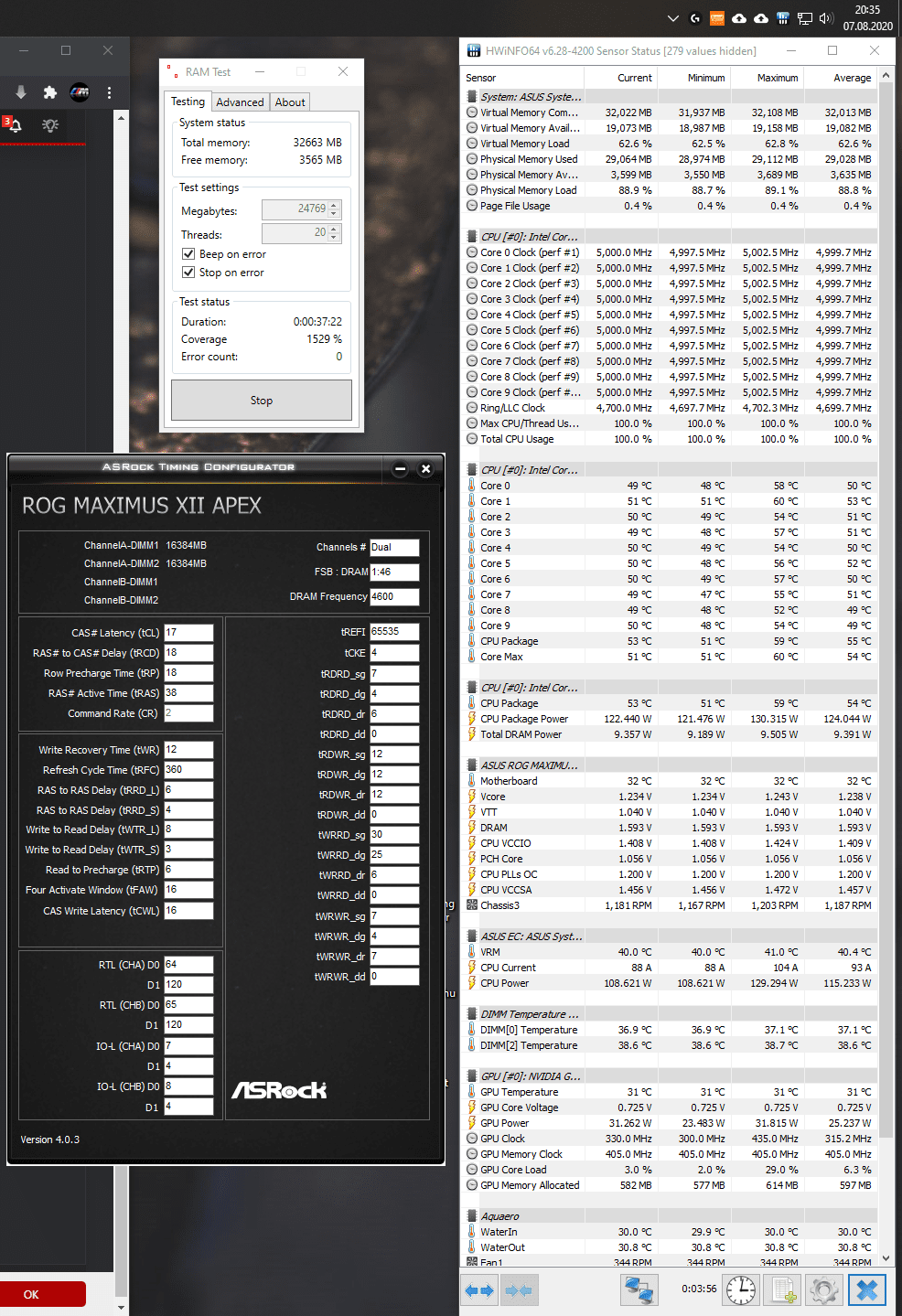This screenshot has width=902, height=1316.
Task: Start HWiNFO logging with sheet-plus icon
Action: [784, 1290]
